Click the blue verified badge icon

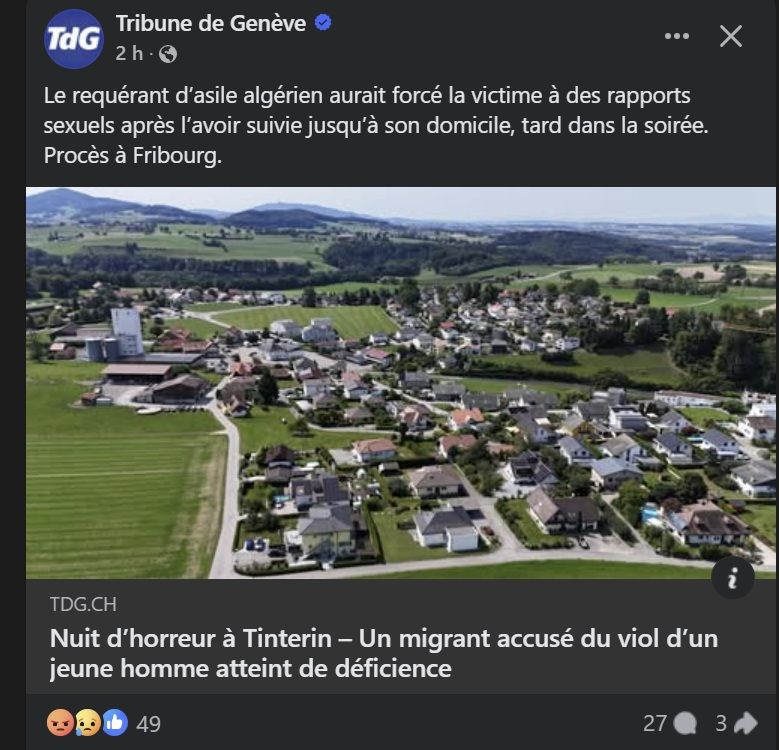tap(324, 23)
